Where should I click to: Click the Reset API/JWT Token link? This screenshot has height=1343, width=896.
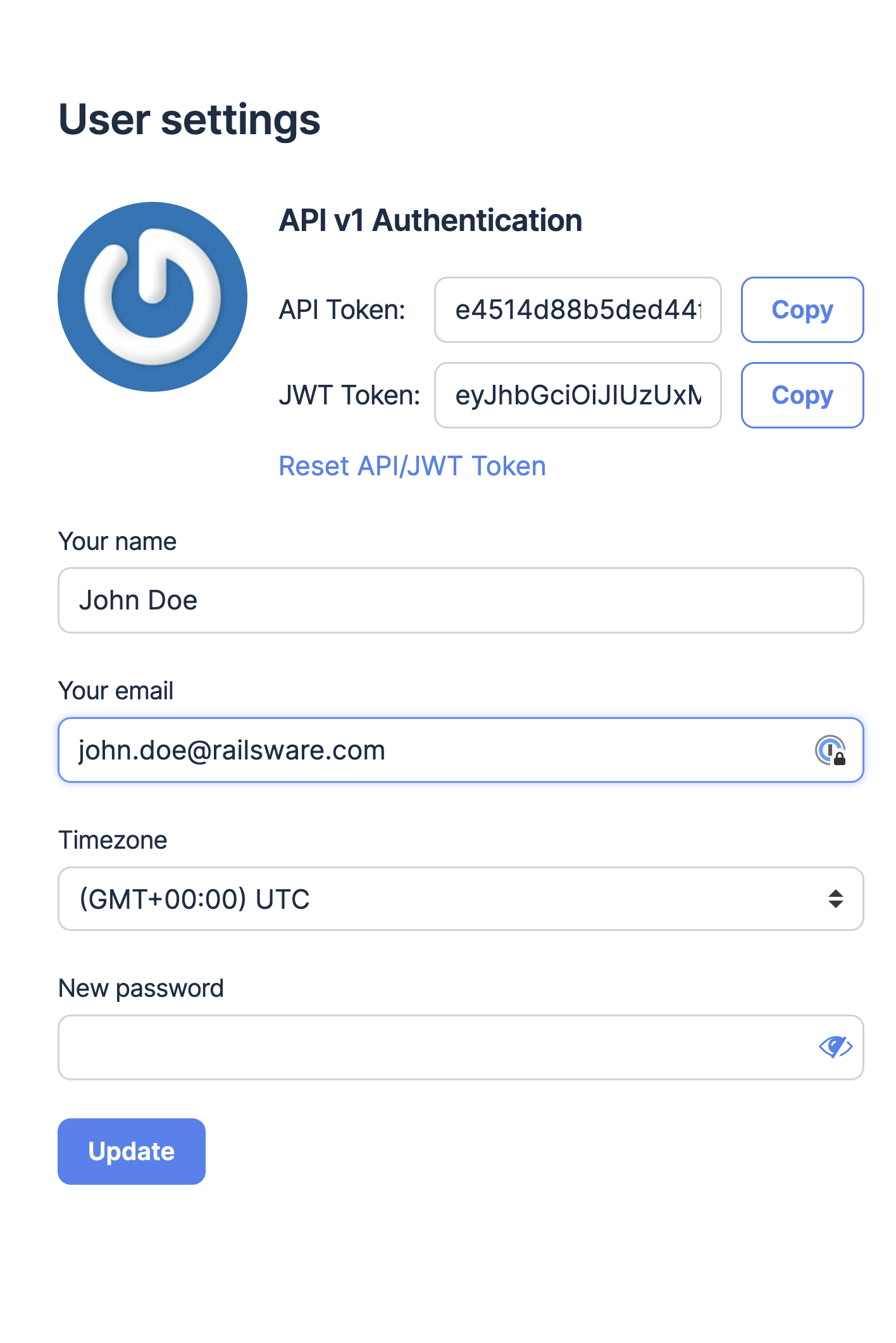[412, 466]
